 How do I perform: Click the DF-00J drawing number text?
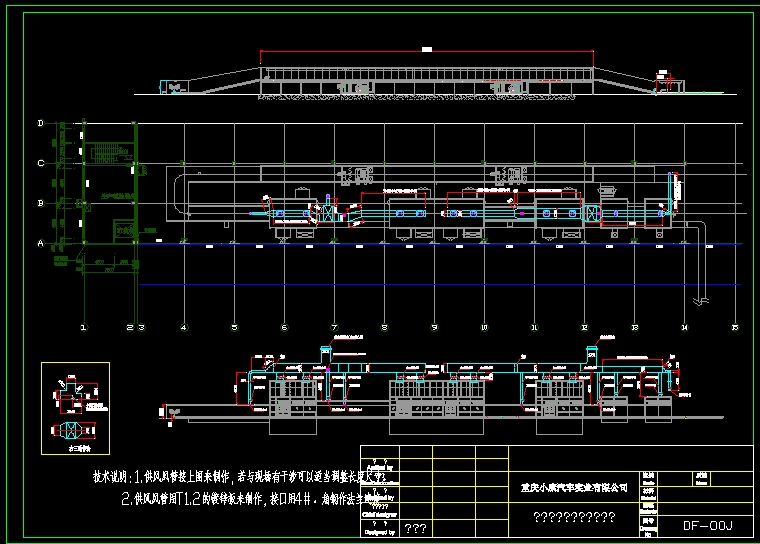708,524
